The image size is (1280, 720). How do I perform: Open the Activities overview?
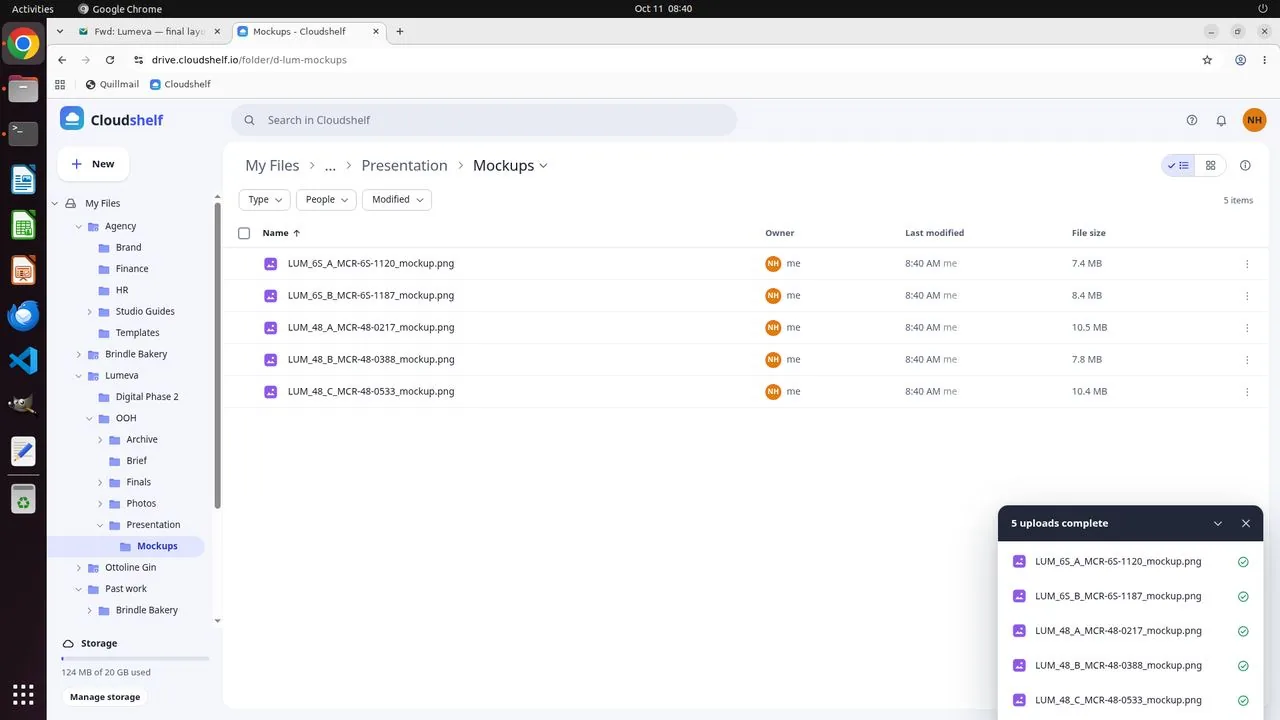click(x=33, y=9)
